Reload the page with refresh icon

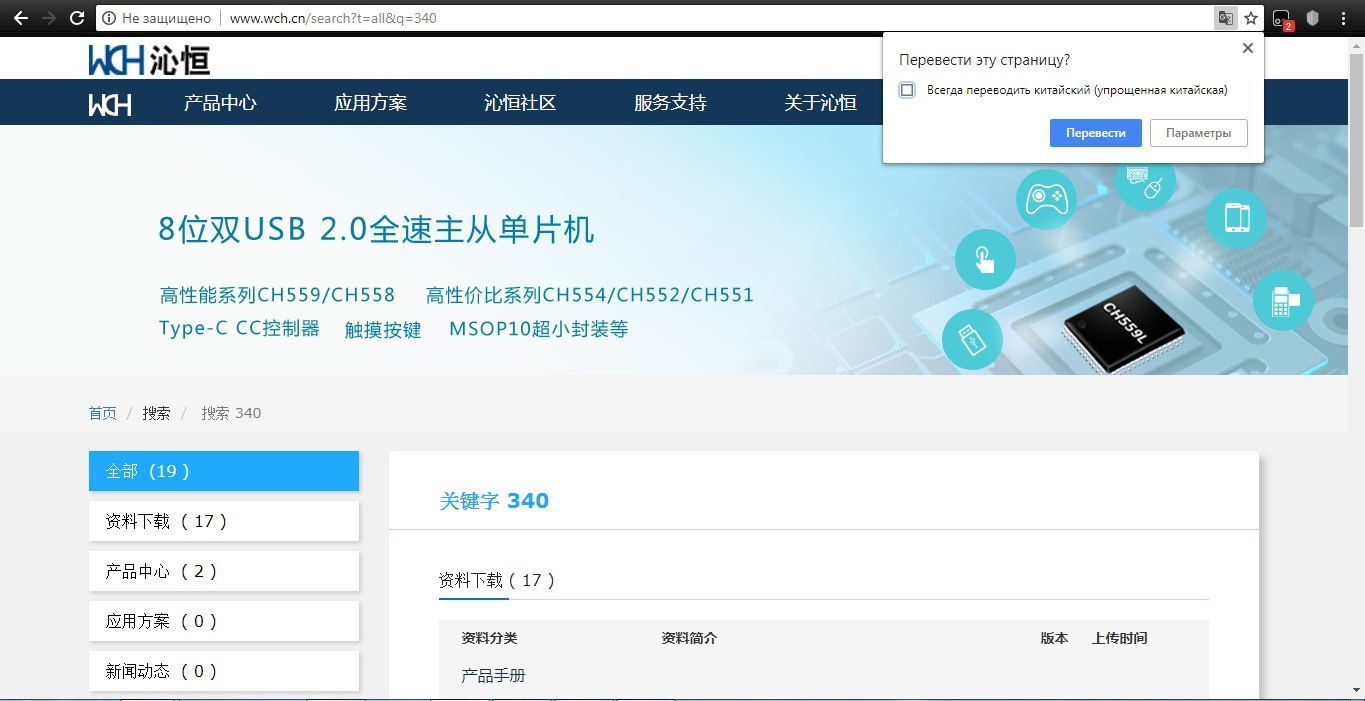click(77, 18)
